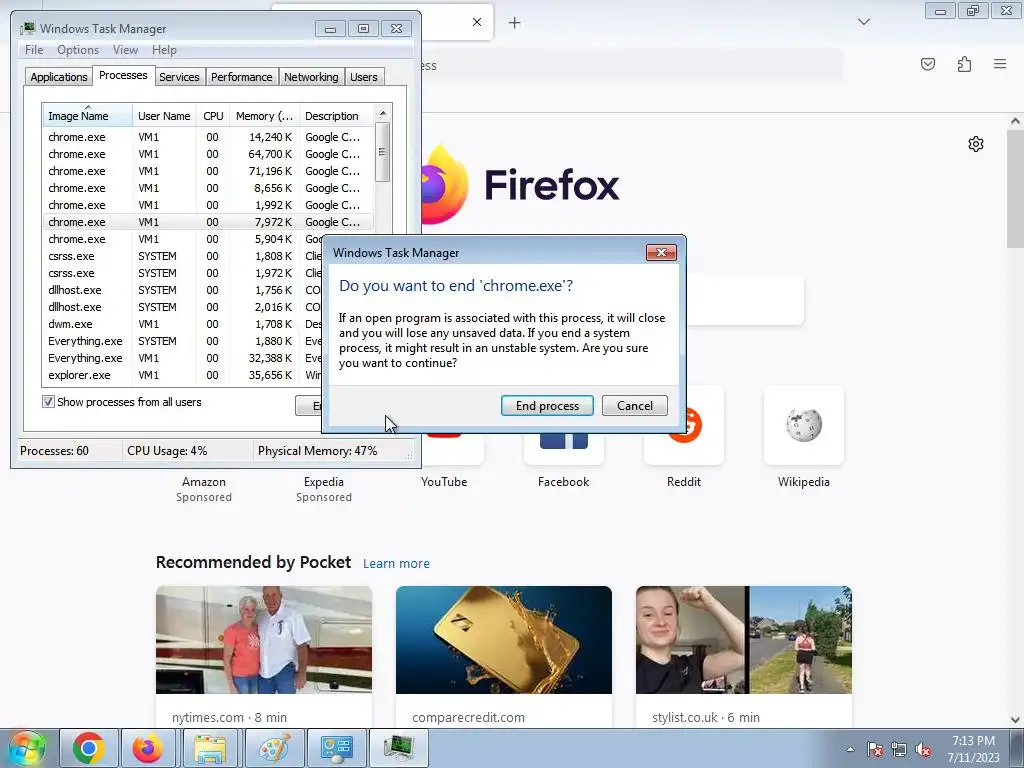The height and width of the screenshot is (768, 1024).
Task: Open the stylist.co.uk article thumbnail
Action: point(744,640)
